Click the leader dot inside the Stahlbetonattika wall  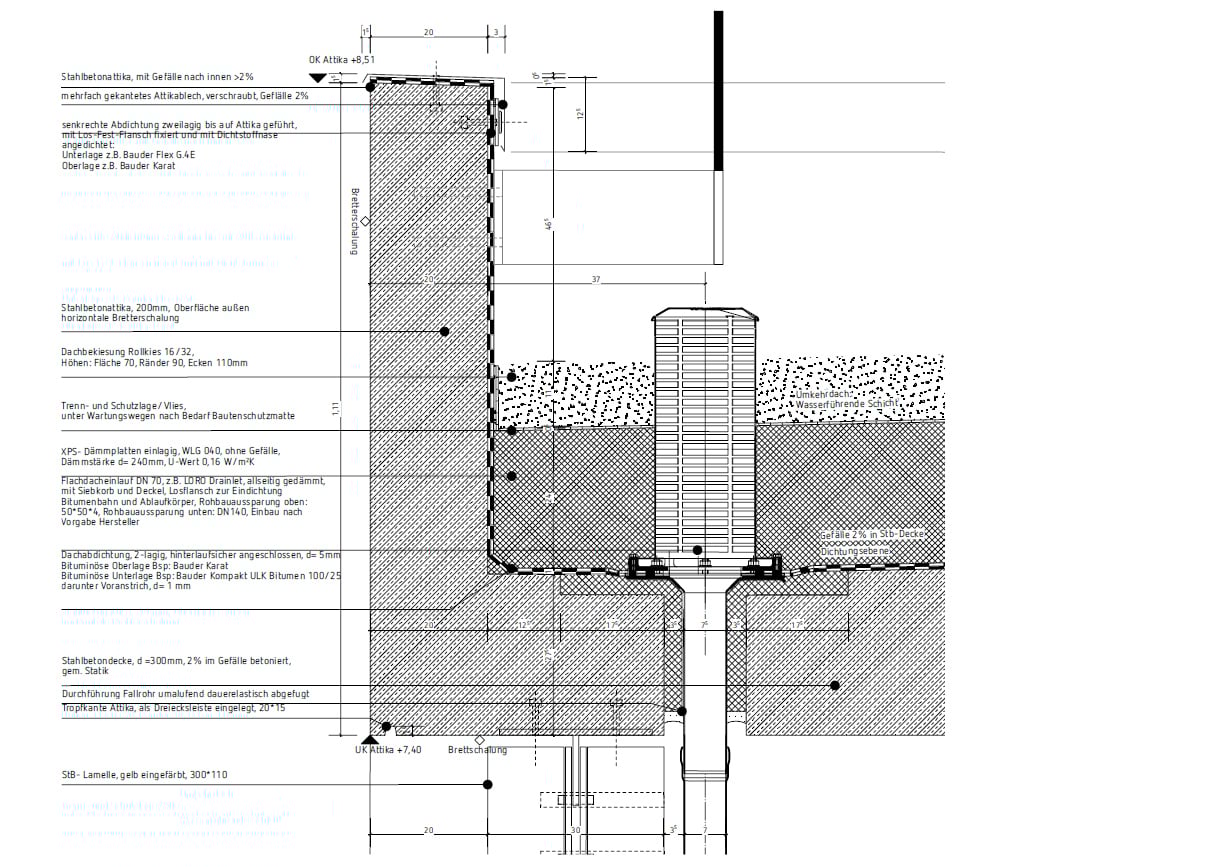pos(446,331)
